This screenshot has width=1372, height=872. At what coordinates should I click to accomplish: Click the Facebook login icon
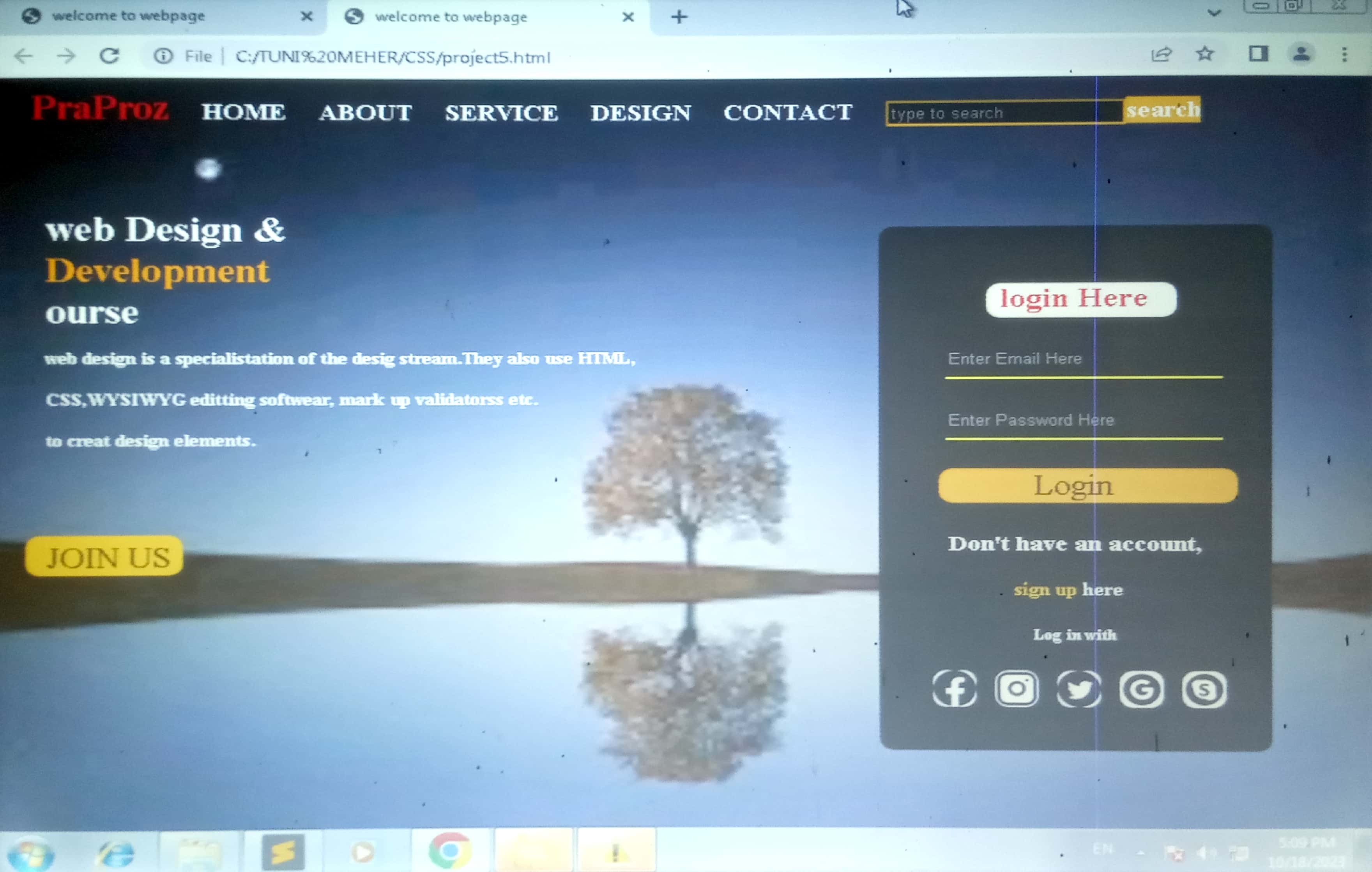tap(955, 689)
